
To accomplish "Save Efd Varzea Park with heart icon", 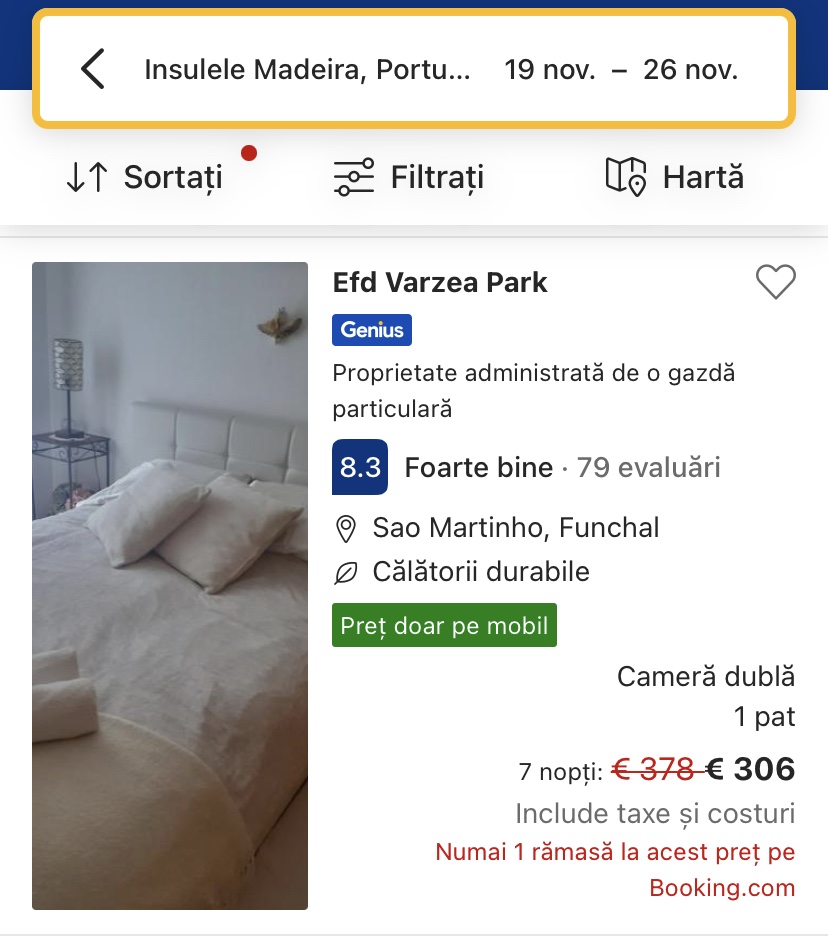I will pyautogui.click(x=775, y=281).
